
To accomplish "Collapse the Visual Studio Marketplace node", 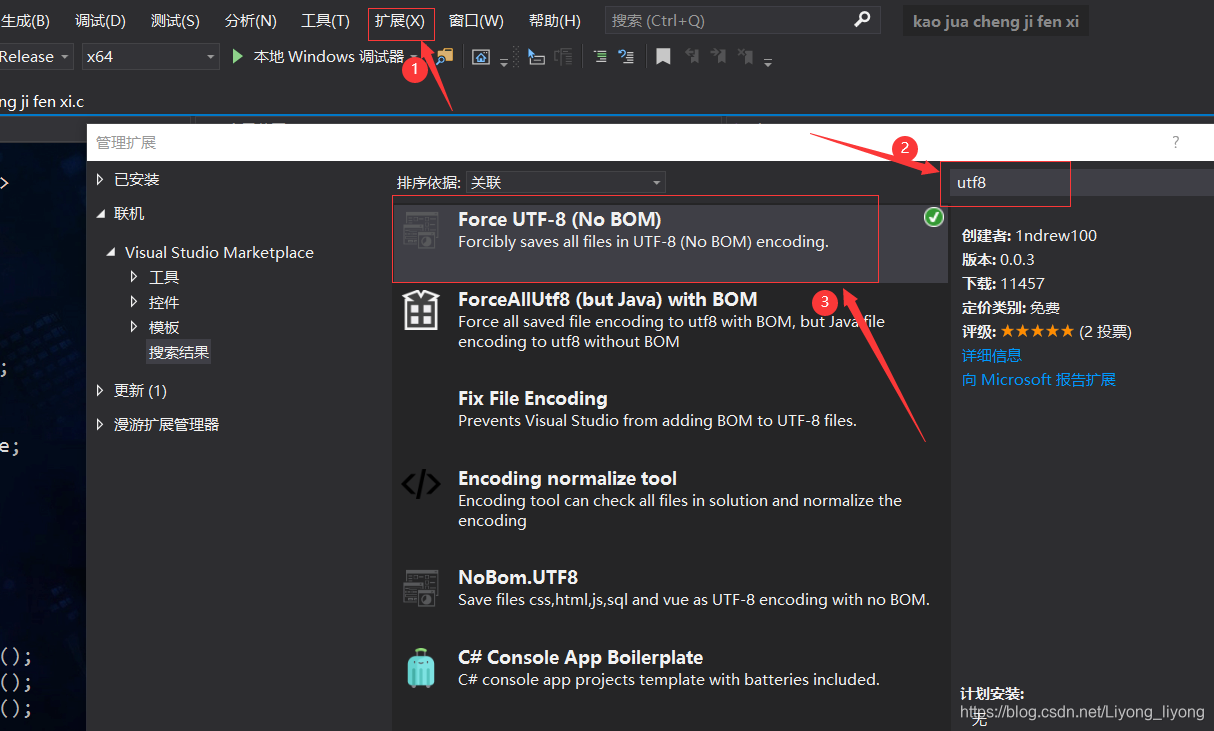I will (x=111, y=252).
